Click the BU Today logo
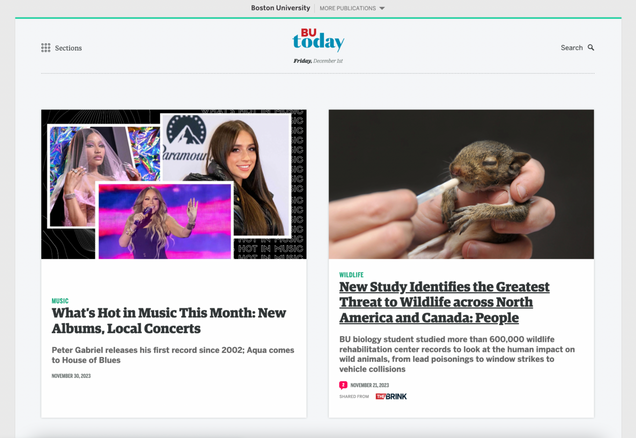 318,40
